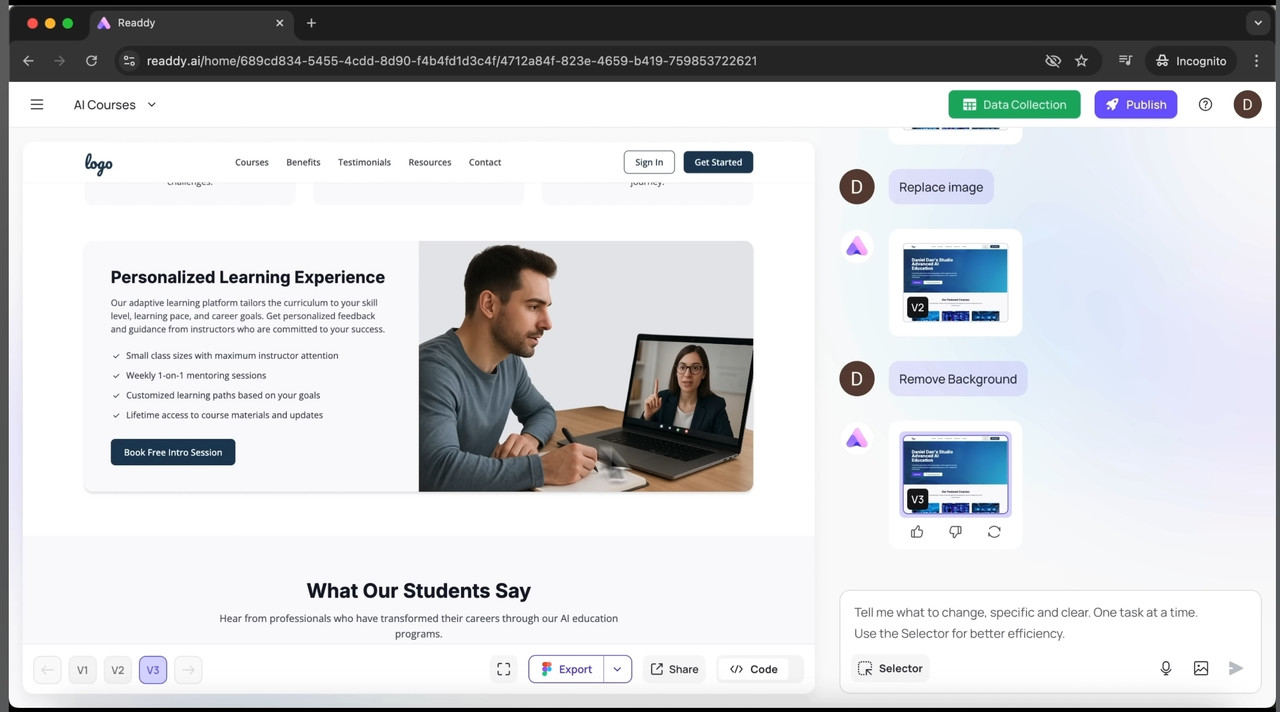Image resolution: width=1280 pixels, height=712 pixels.
Task: Open the Resources nav link
Action: [430, 162]
